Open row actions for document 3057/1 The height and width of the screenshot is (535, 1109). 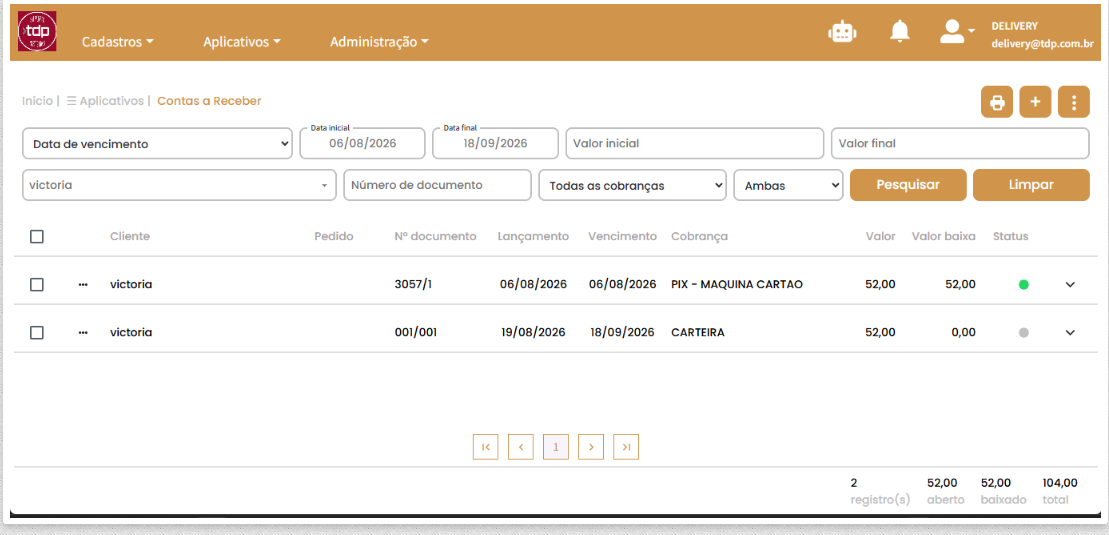[83, 284]
